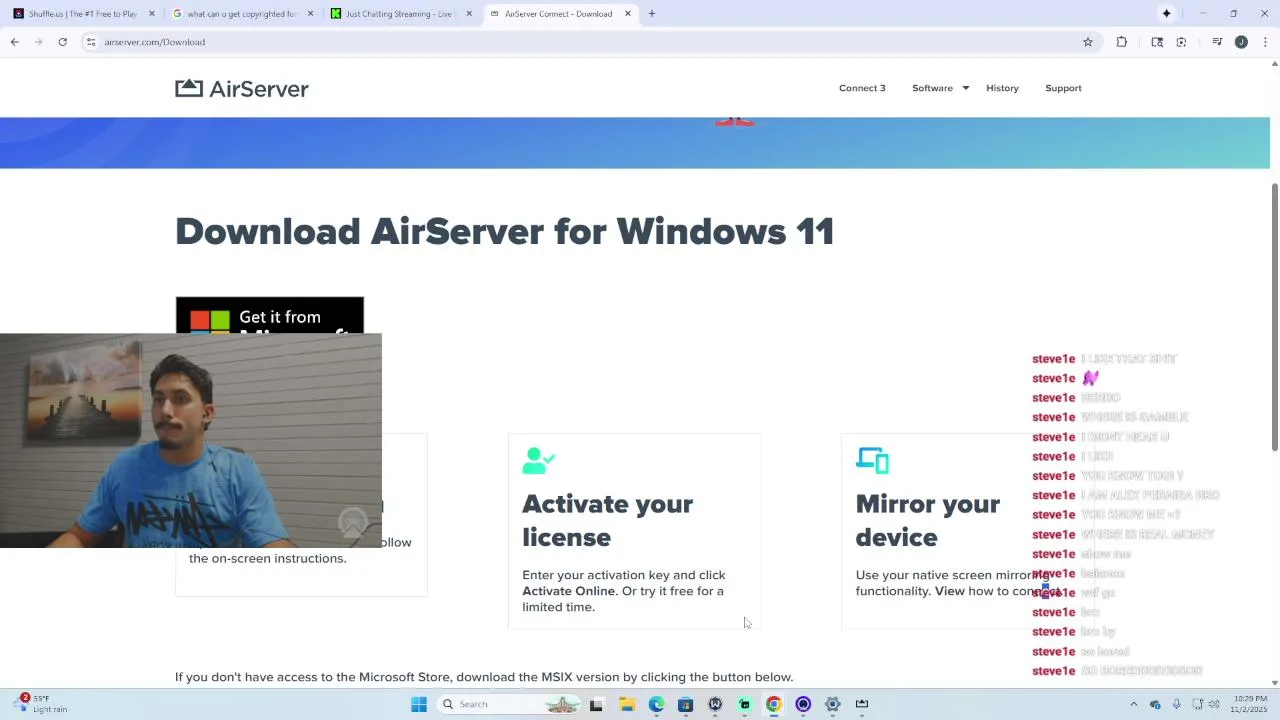Viewport: 1280px width, 720px height.
Task: Click the Download AirServer for Windows 11 heading
Action: [504, 232]
